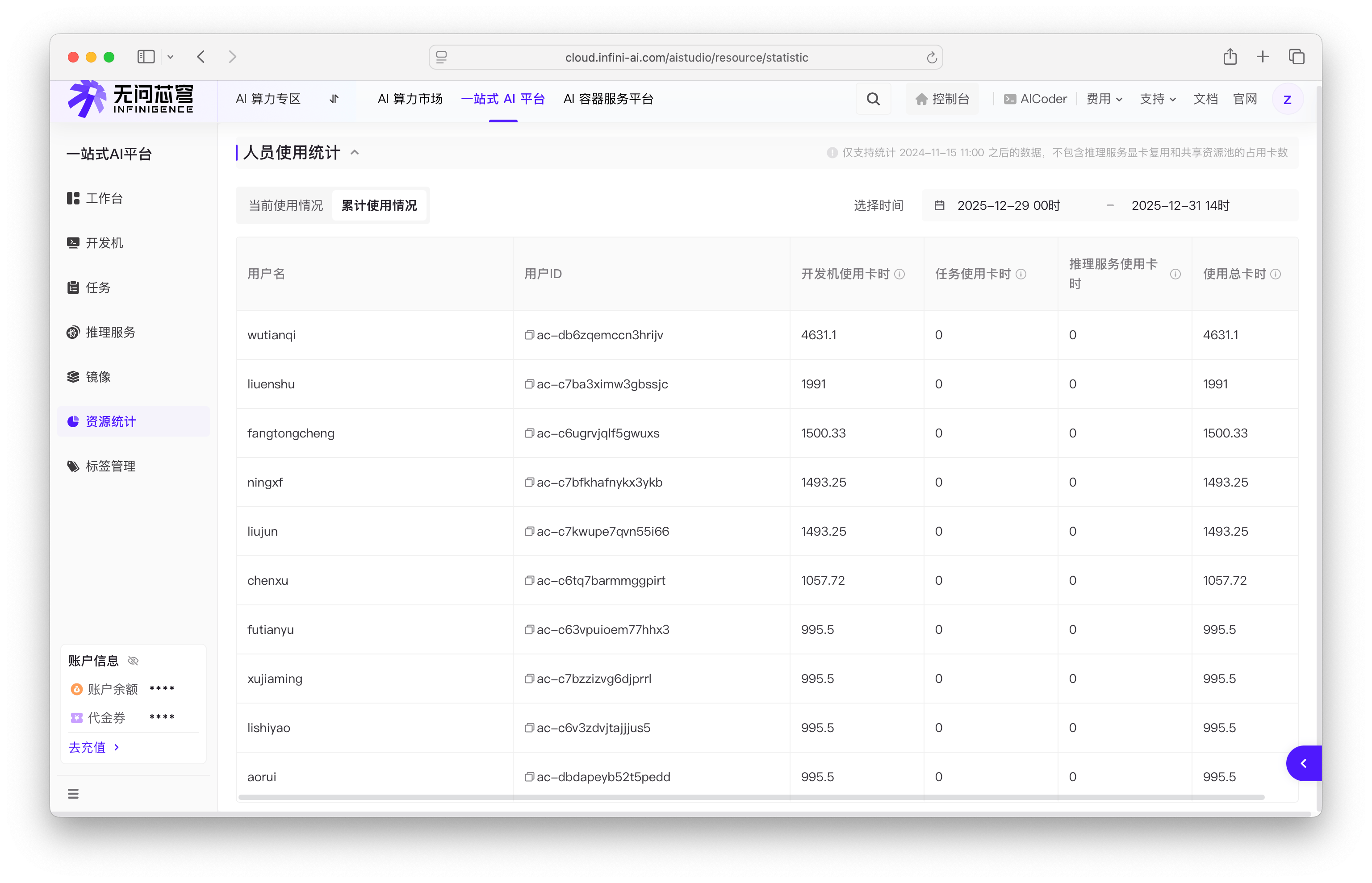Open the 推理服务 sidebar item
The image size is (1372, 883).
(x=110, y=333)
